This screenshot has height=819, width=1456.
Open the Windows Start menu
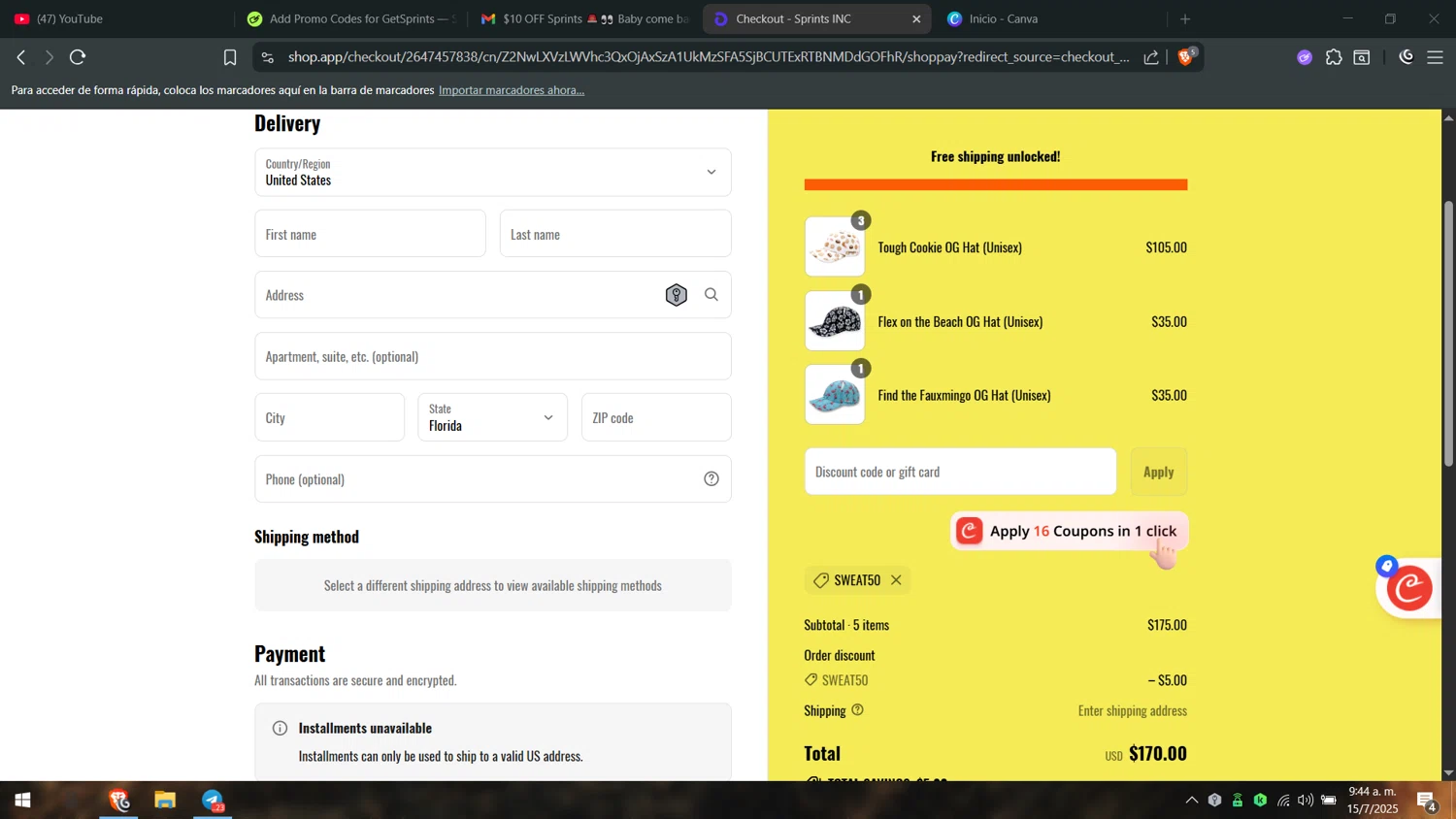pos(22,801)
